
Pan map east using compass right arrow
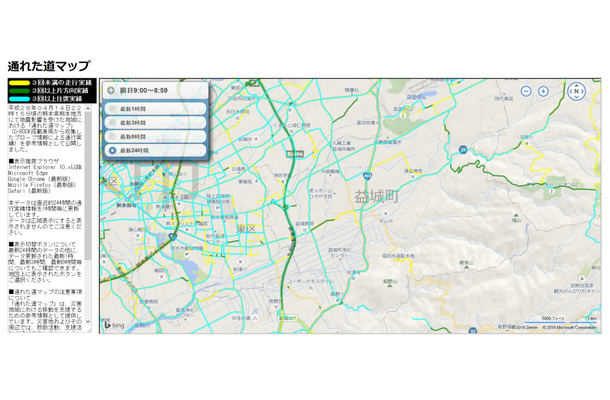pos(583,91)
